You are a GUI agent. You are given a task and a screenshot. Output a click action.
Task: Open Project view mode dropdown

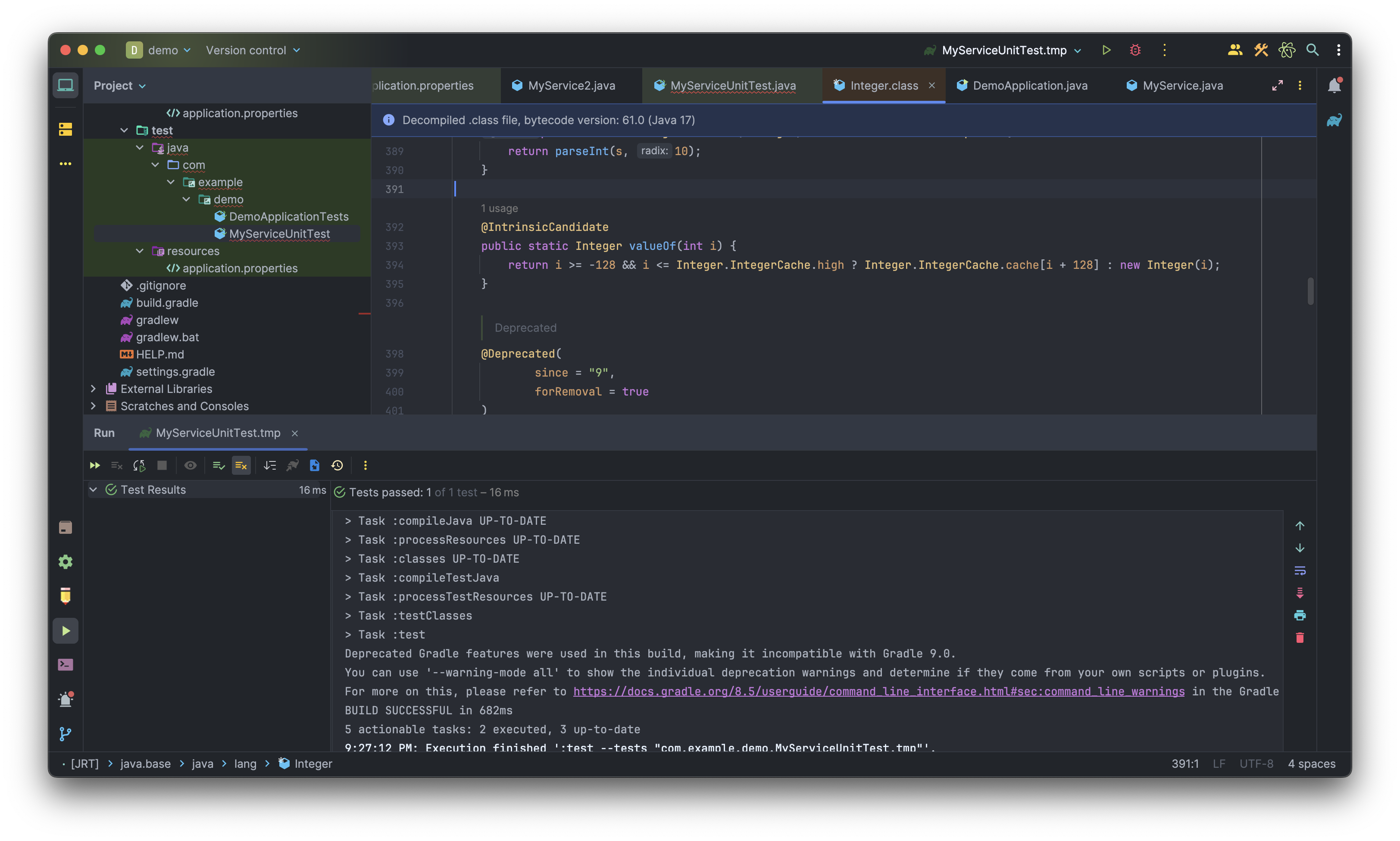point(119,86)
